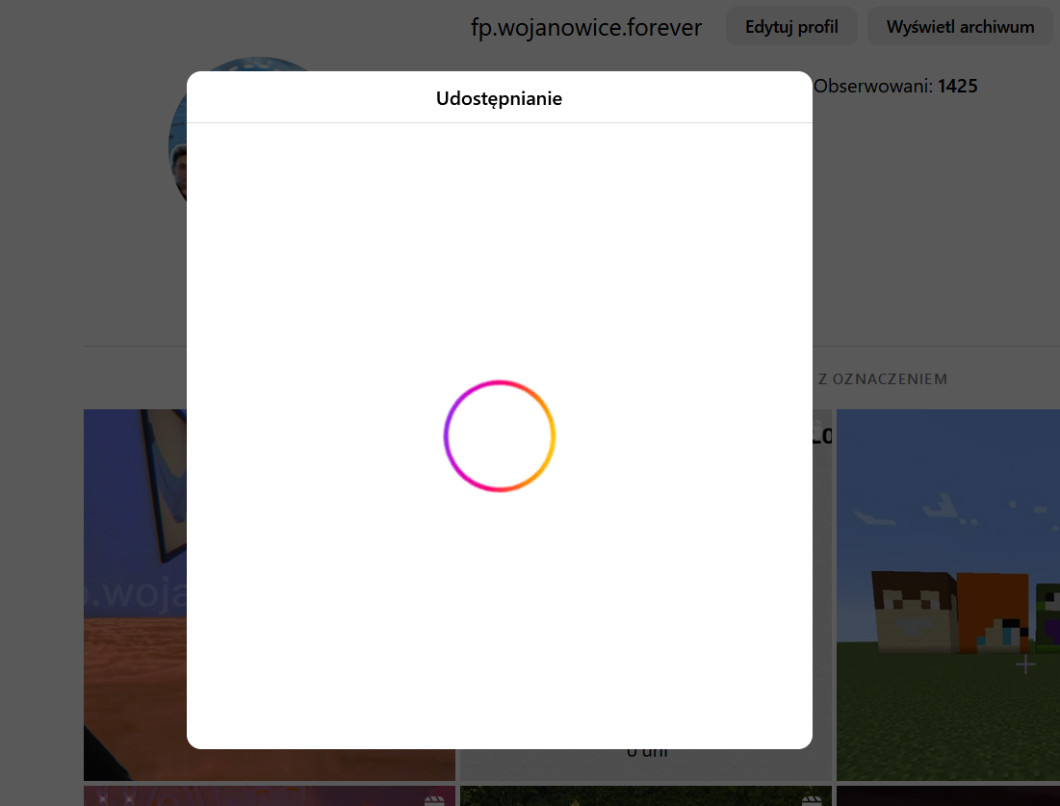
Task: Click the gradient loading spinner circle
Action: click(x=499, y=436)
